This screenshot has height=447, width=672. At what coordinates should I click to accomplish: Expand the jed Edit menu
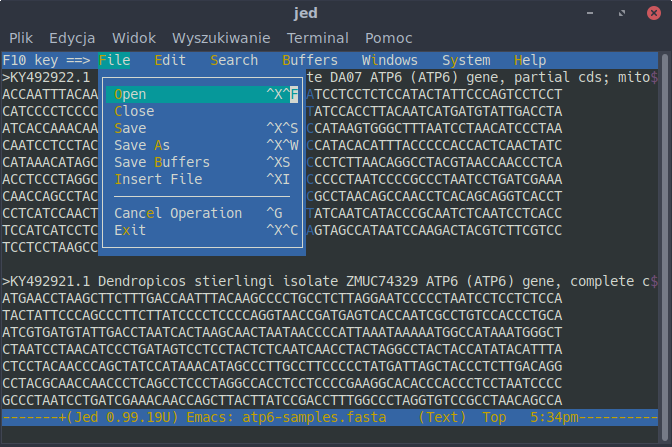pyautogui.click(x=170, y=60)
